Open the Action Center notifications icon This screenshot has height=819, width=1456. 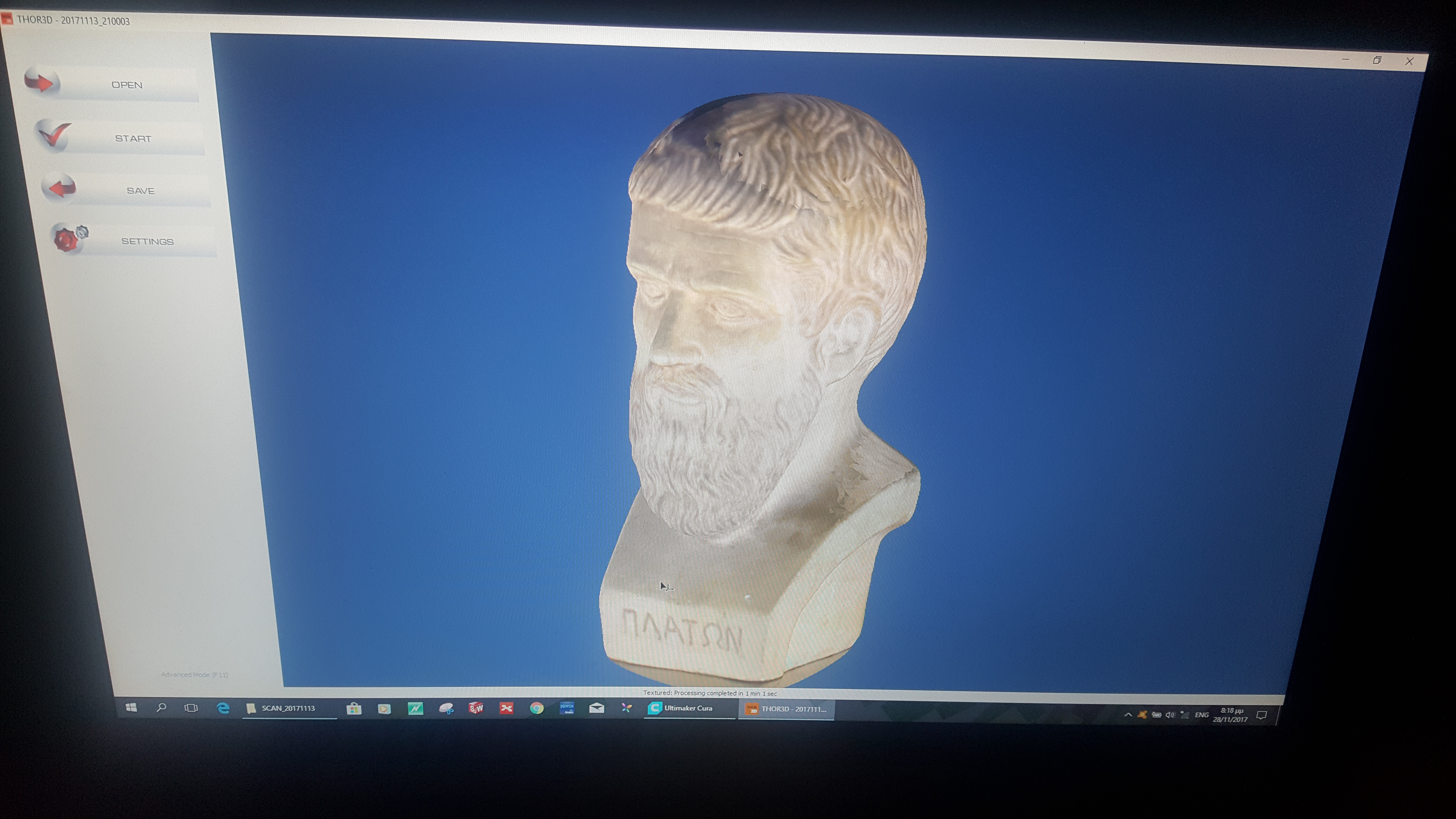pos(1261,716)
